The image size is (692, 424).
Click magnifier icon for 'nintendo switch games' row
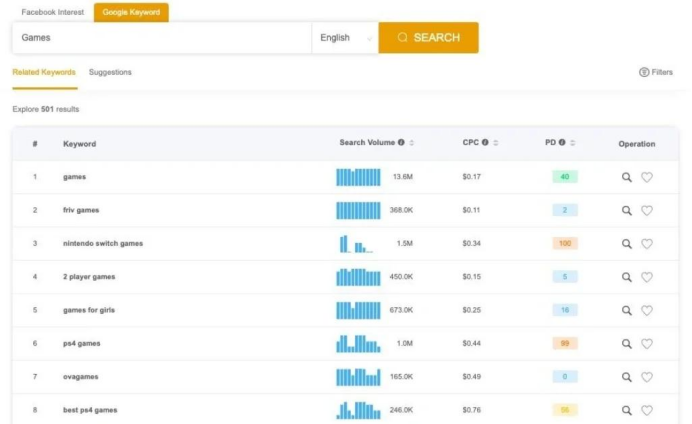pyautogui.click(x=627, y=244)
